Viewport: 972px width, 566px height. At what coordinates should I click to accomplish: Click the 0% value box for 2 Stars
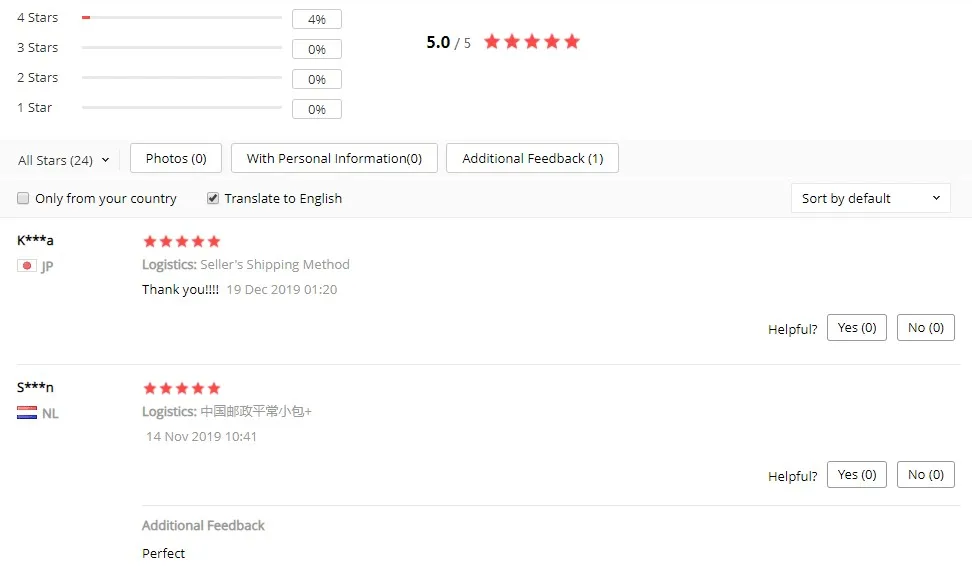pos(317,79)
